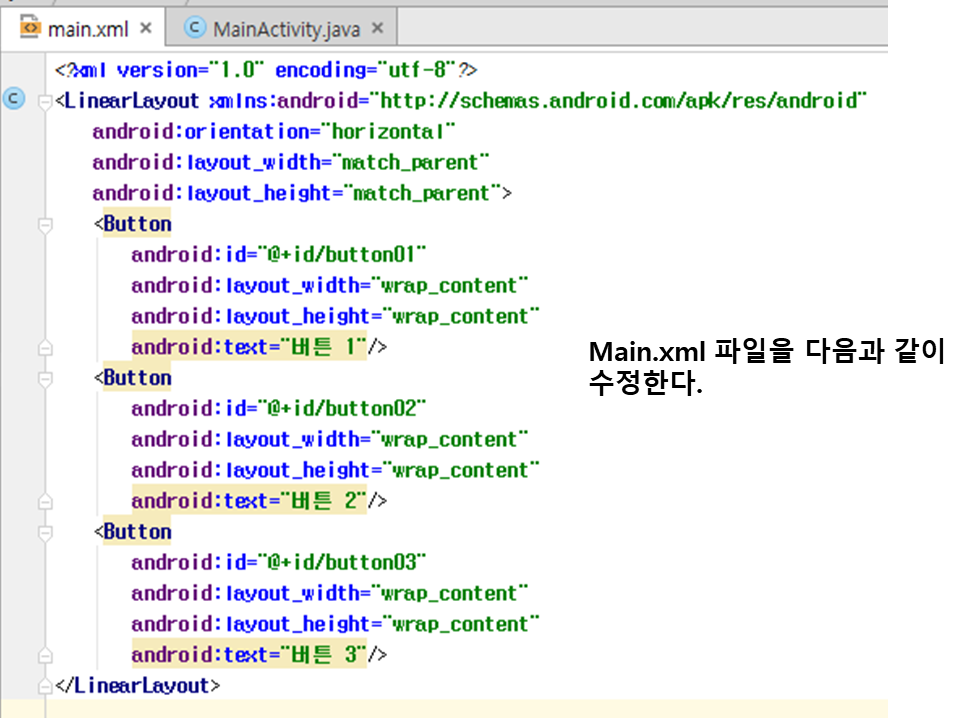Image resolution: width=960 pixels, height=720 pixels.
Task: Click the main.xml file type icon
Action: point(30,29)
